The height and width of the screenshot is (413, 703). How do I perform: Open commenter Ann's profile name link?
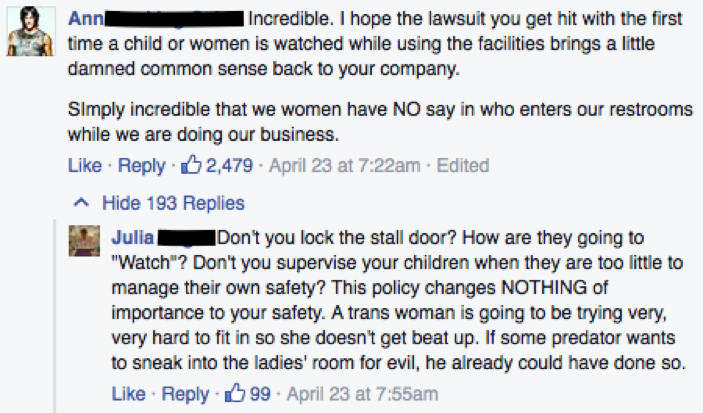[86, 19]
